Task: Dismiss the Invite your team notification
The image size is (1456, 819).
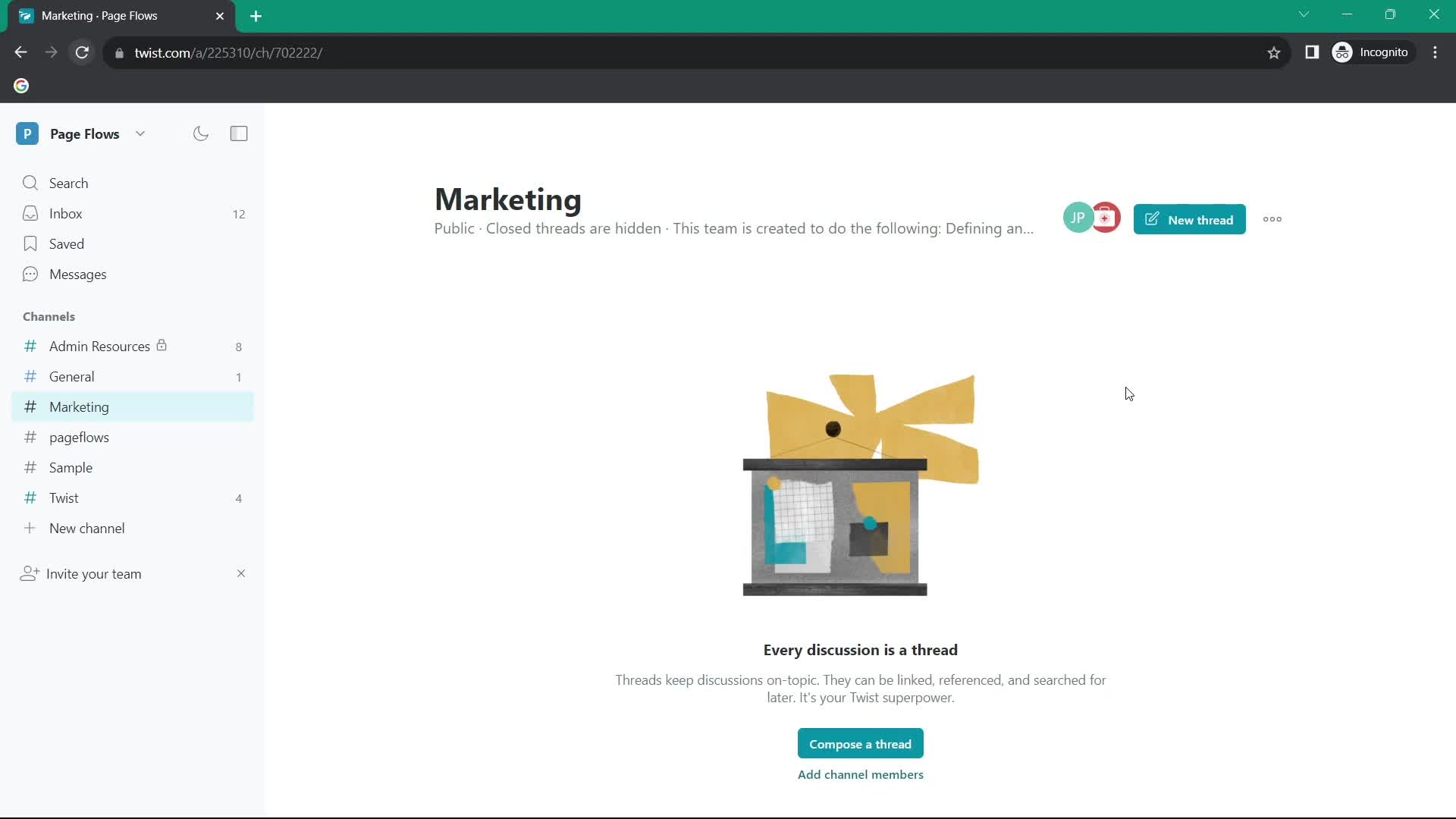Action: click(x=240, y=573)
